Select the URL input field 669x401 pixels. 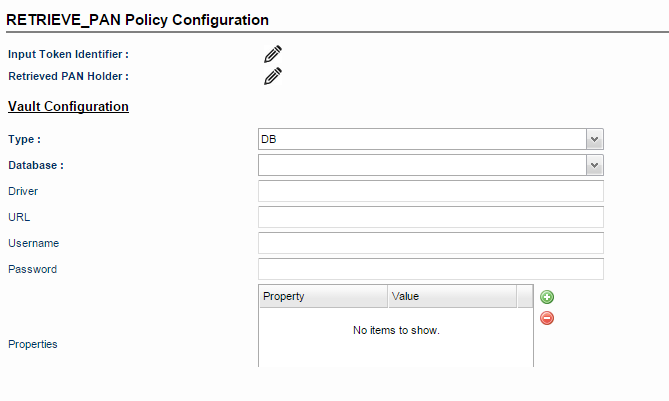430,217
